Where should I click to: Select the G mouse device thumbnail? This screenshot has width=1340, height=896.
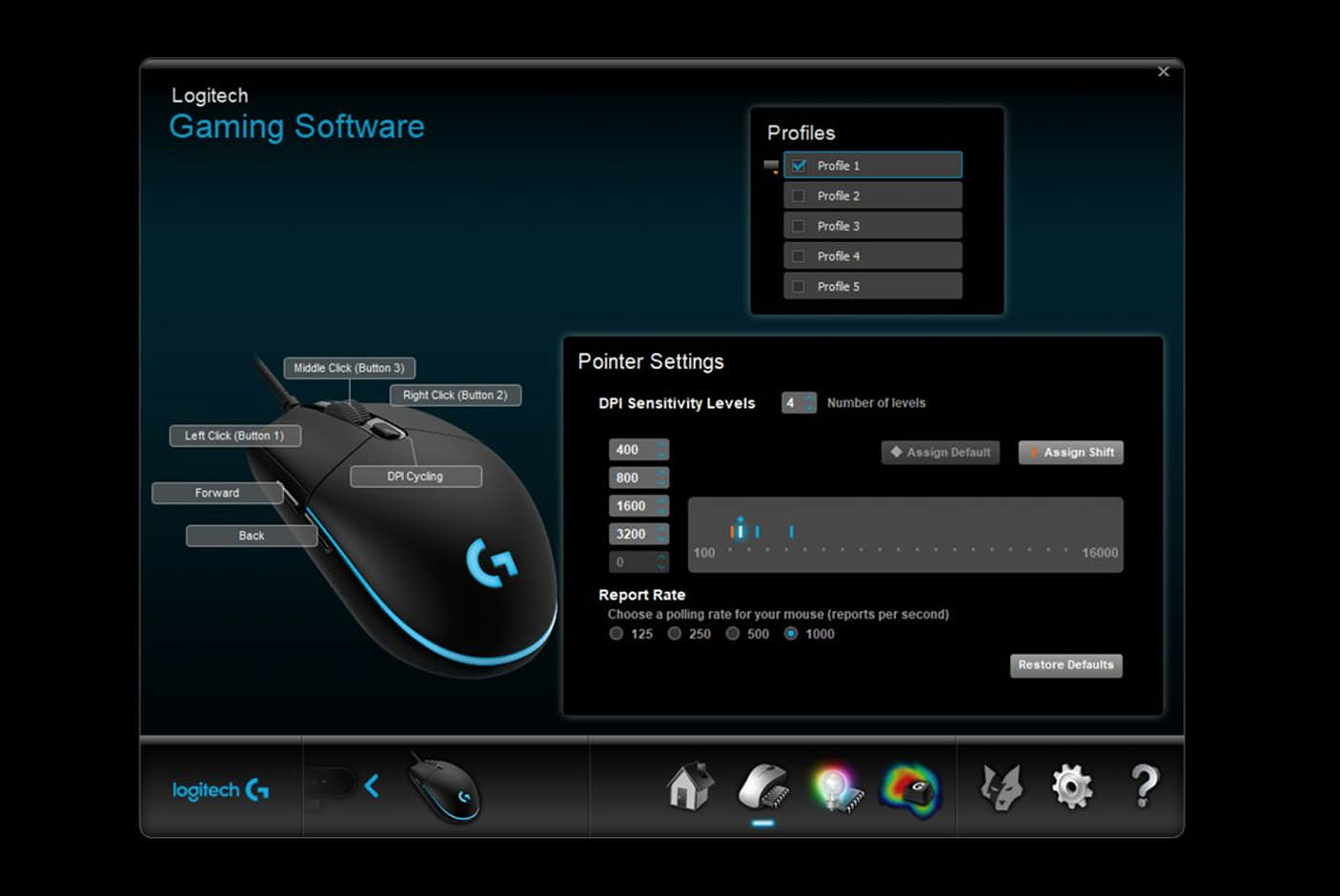(x=444, y=787)
